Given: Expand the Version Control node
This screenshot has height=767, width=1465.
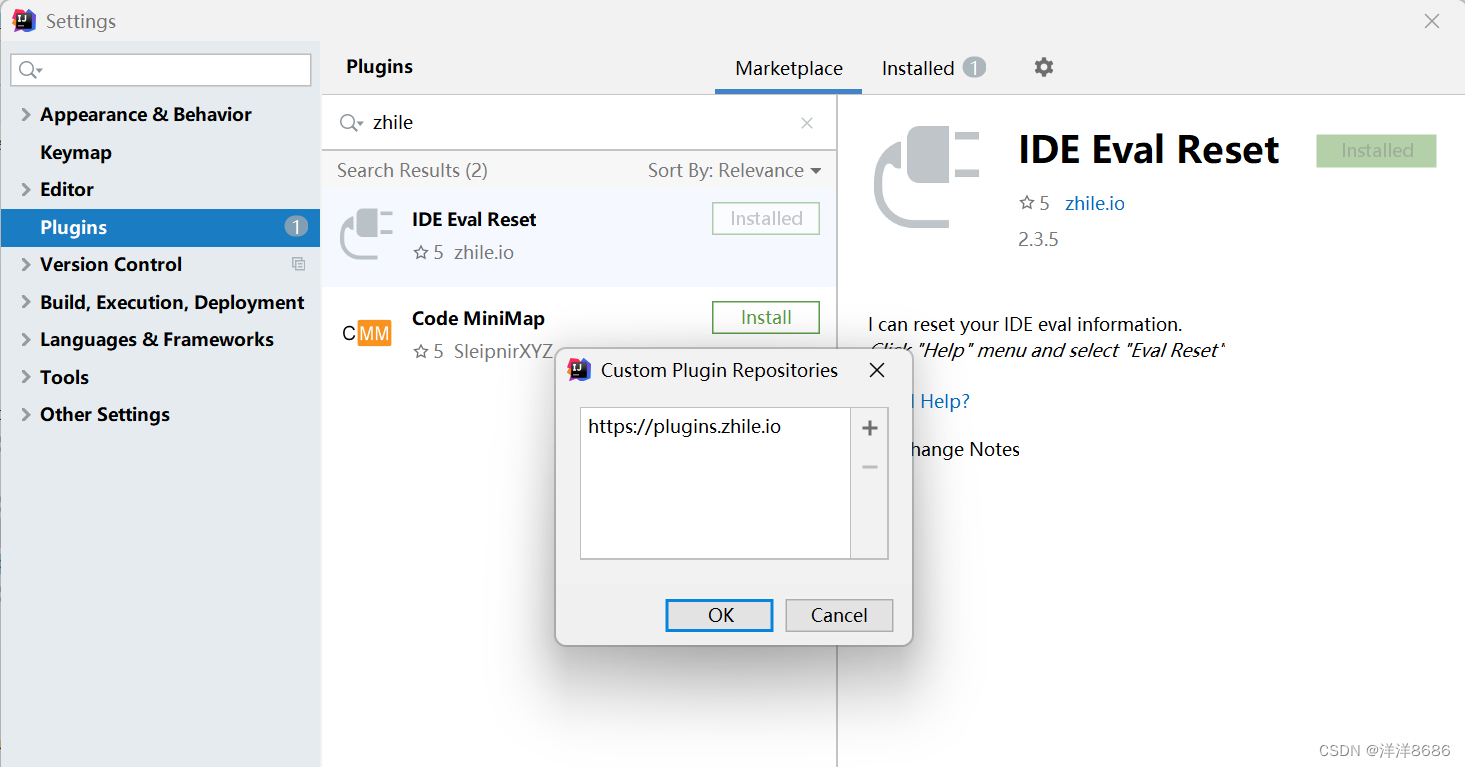Looking at the screenshot, I should [26, 265].
